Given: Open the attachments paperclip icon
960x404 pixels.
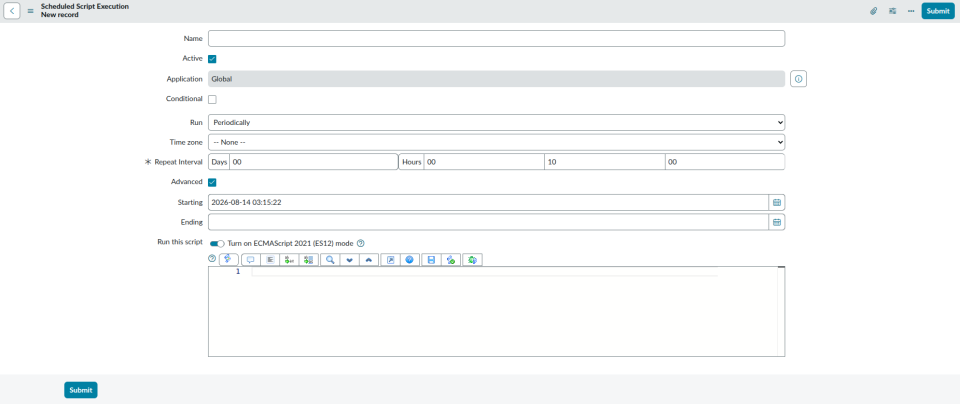Looking at the screenshot, I should pyautogui.click(x=874, y=11).
